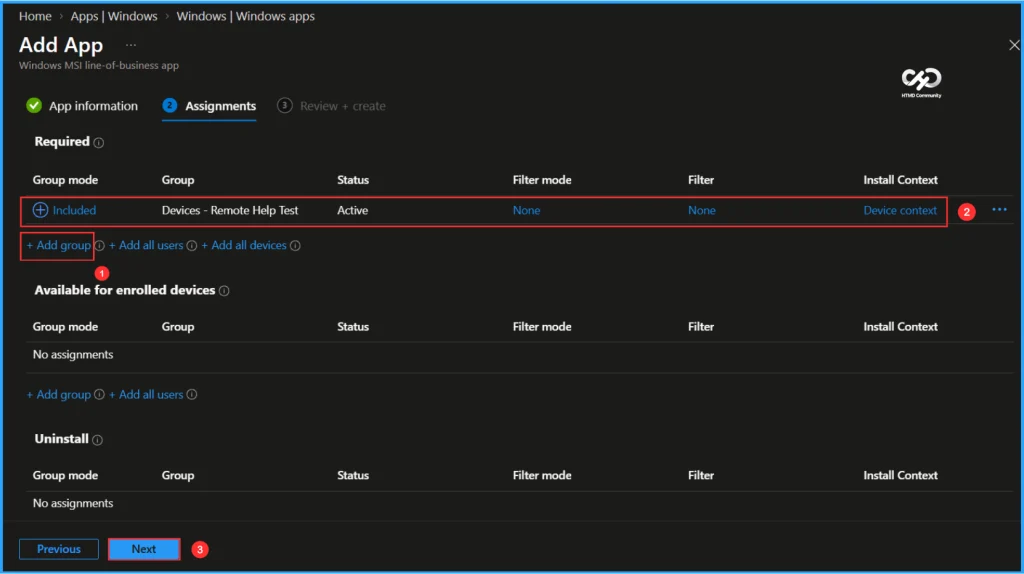Open Windows | Windows apps breadcrumb
This screenshot has height=574, width=1024.
[x=246, y=16]
